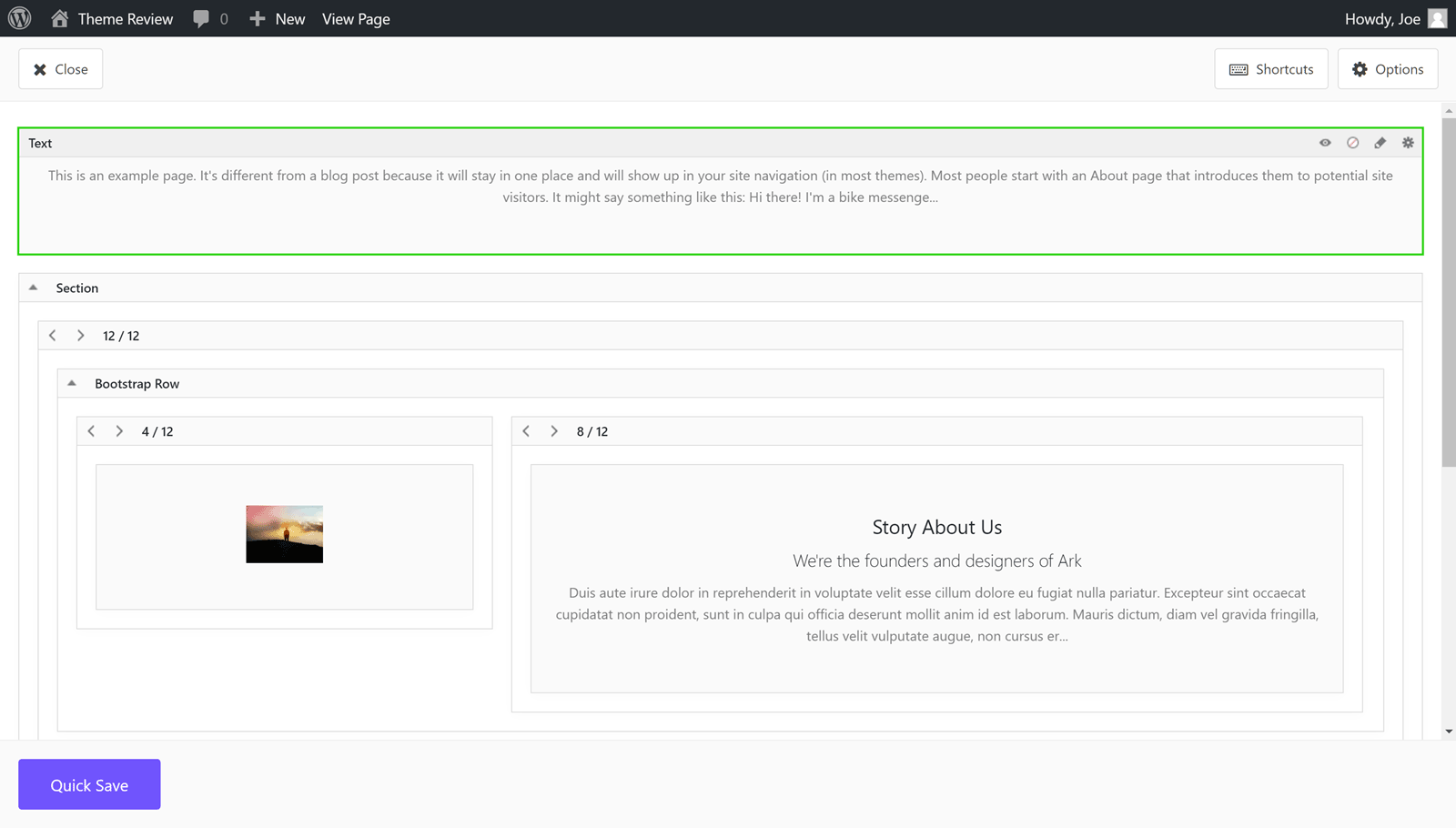The height and width of the screenshot is (828, 1456).
Task: Collapse the Section panel
Action: (34, 288)
